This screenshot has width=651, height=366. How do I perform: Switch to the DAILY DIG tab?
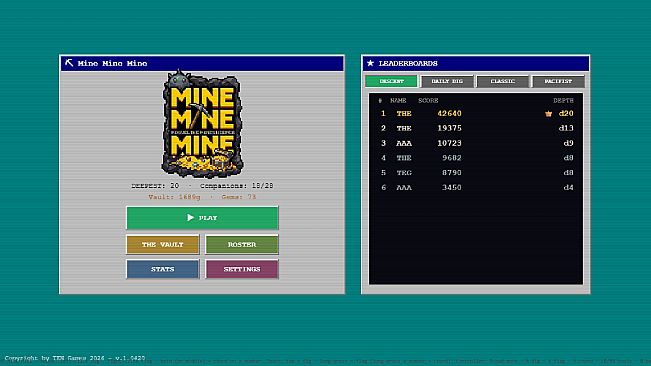[x=447, y=81]
